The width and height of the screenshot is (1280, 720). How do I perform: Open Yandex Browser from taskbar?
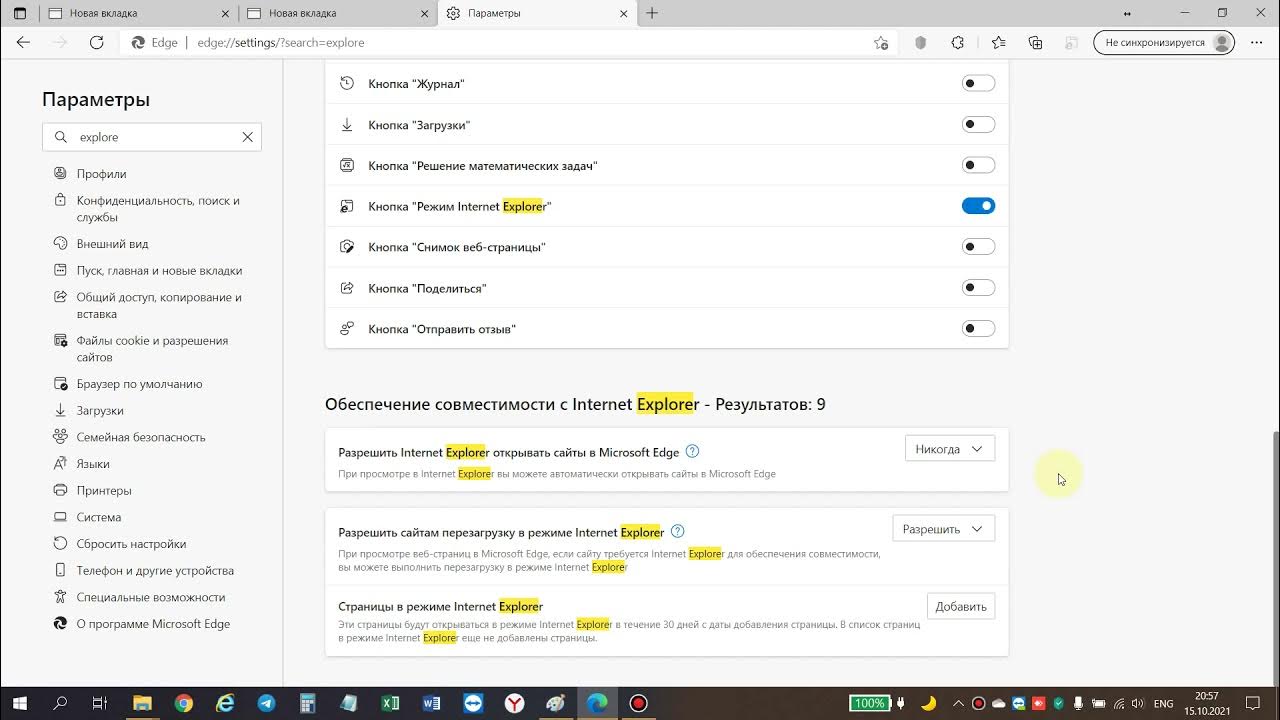[514, 703]
